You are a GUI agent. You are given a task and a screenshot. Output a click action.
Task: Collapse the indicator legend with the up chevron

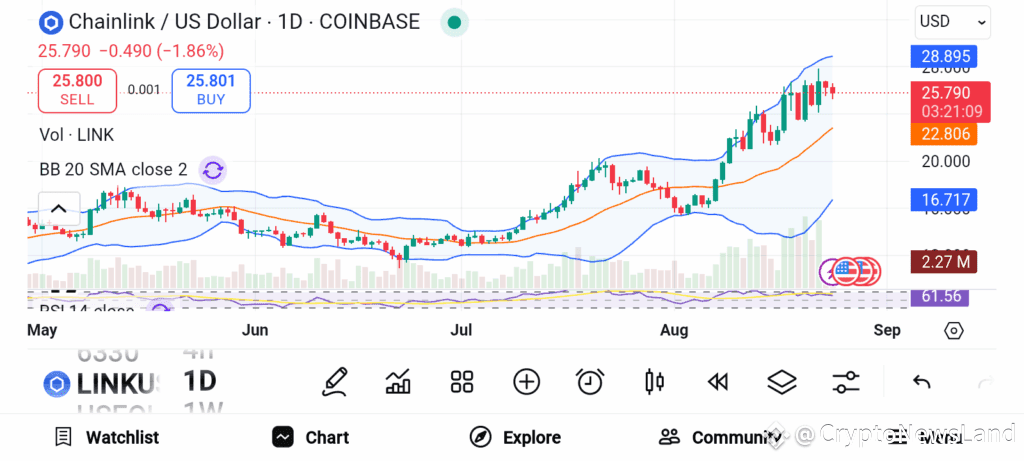[59, 209]
